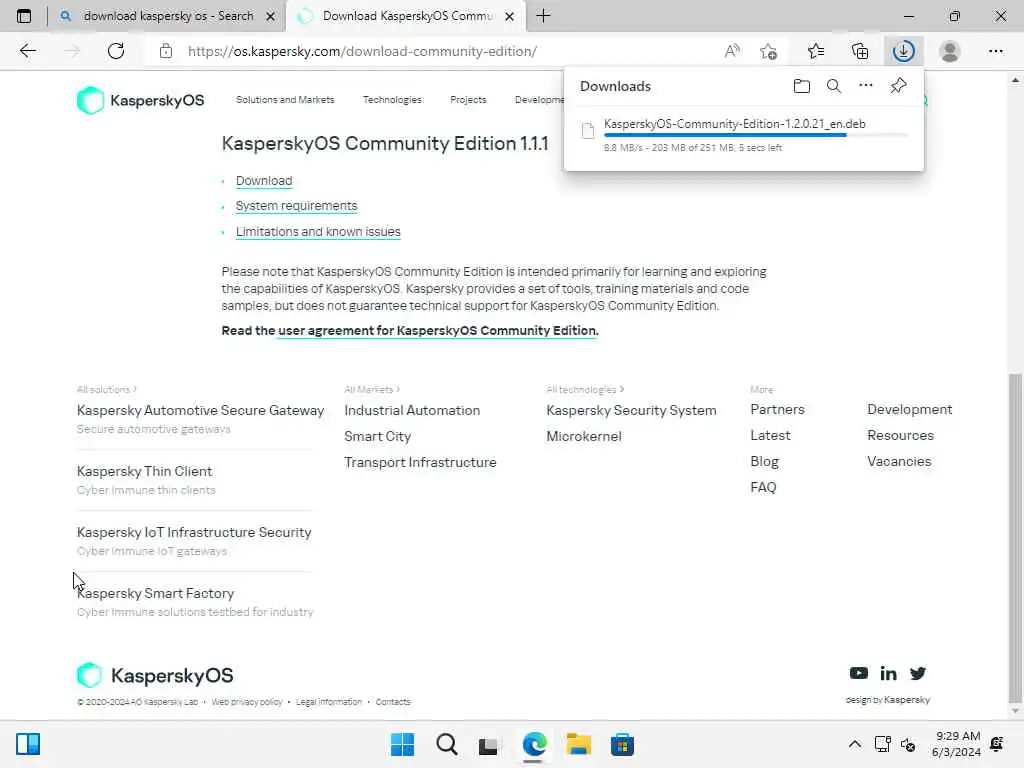Open the Widgets panel in the taskbar
The image size is (1024, 768).
point(28,744)
